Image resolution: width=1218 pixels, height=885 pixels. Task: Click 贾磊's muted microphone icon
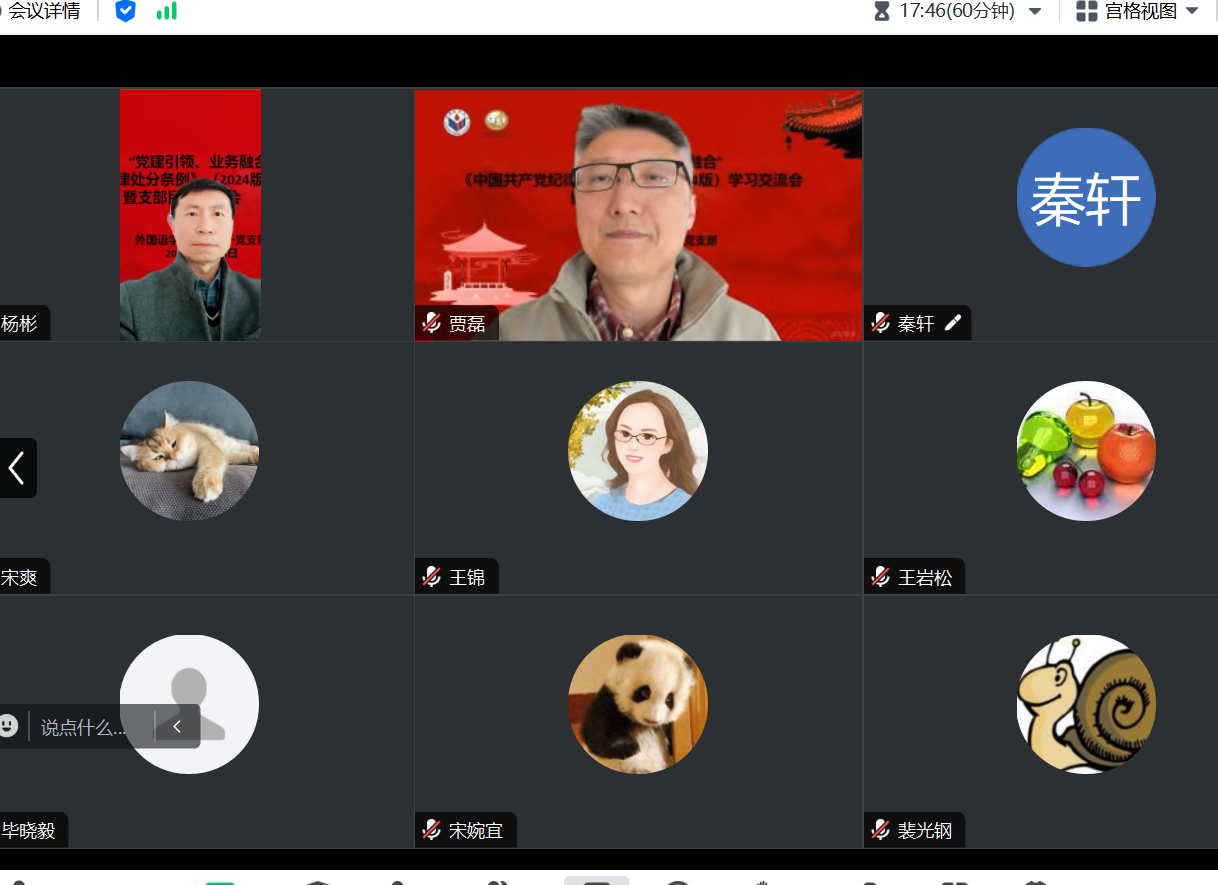432,323
